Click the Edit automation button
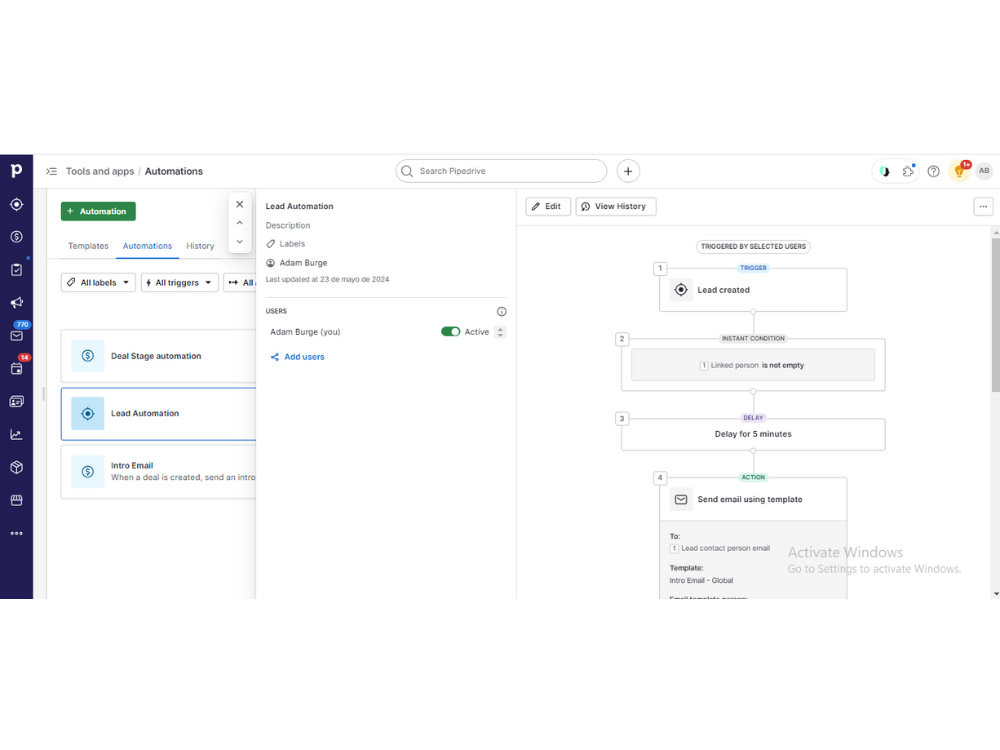 (548, 207)
